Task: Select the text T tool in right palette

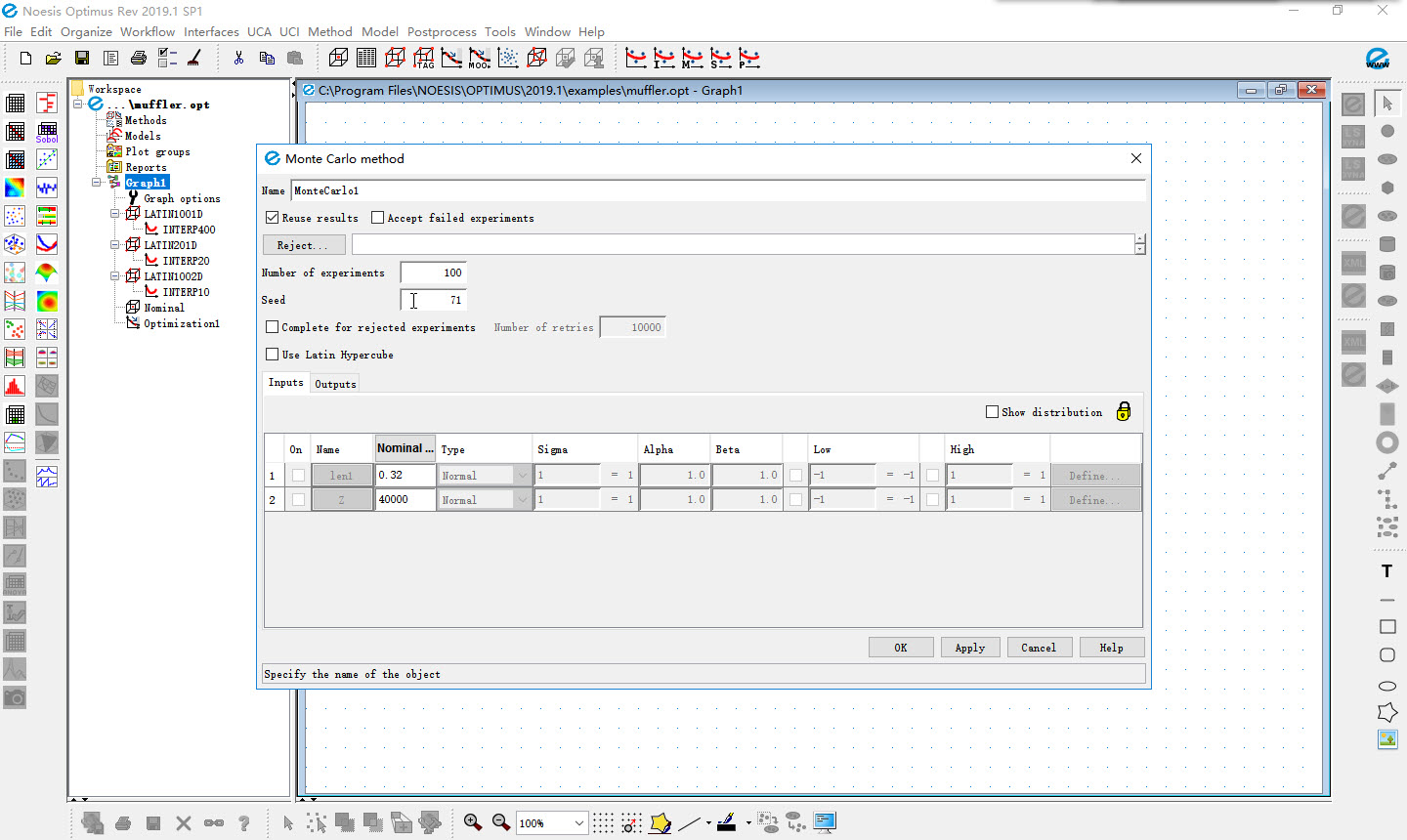Action: click(x=1386, y=571)
